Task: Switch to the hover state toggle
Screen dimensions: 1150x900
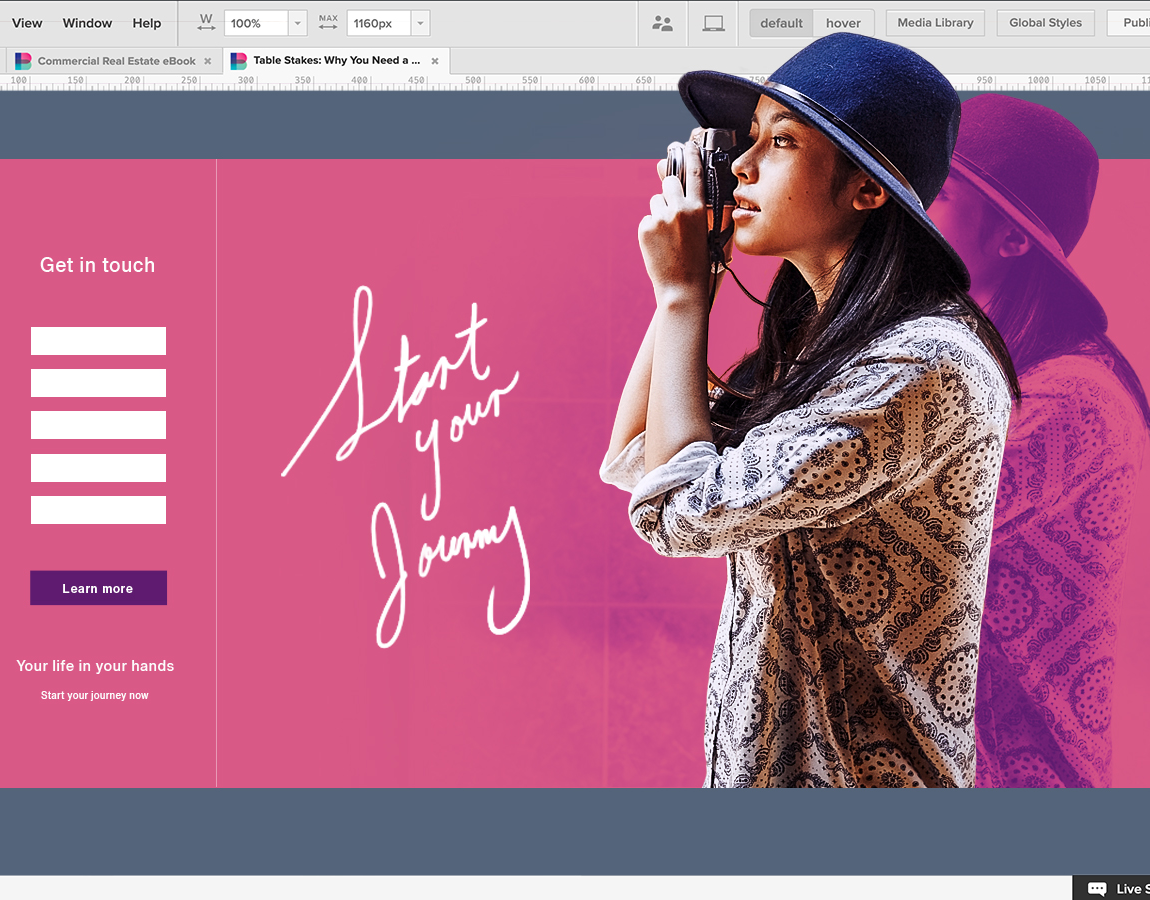Action: (x=843, y=23)
